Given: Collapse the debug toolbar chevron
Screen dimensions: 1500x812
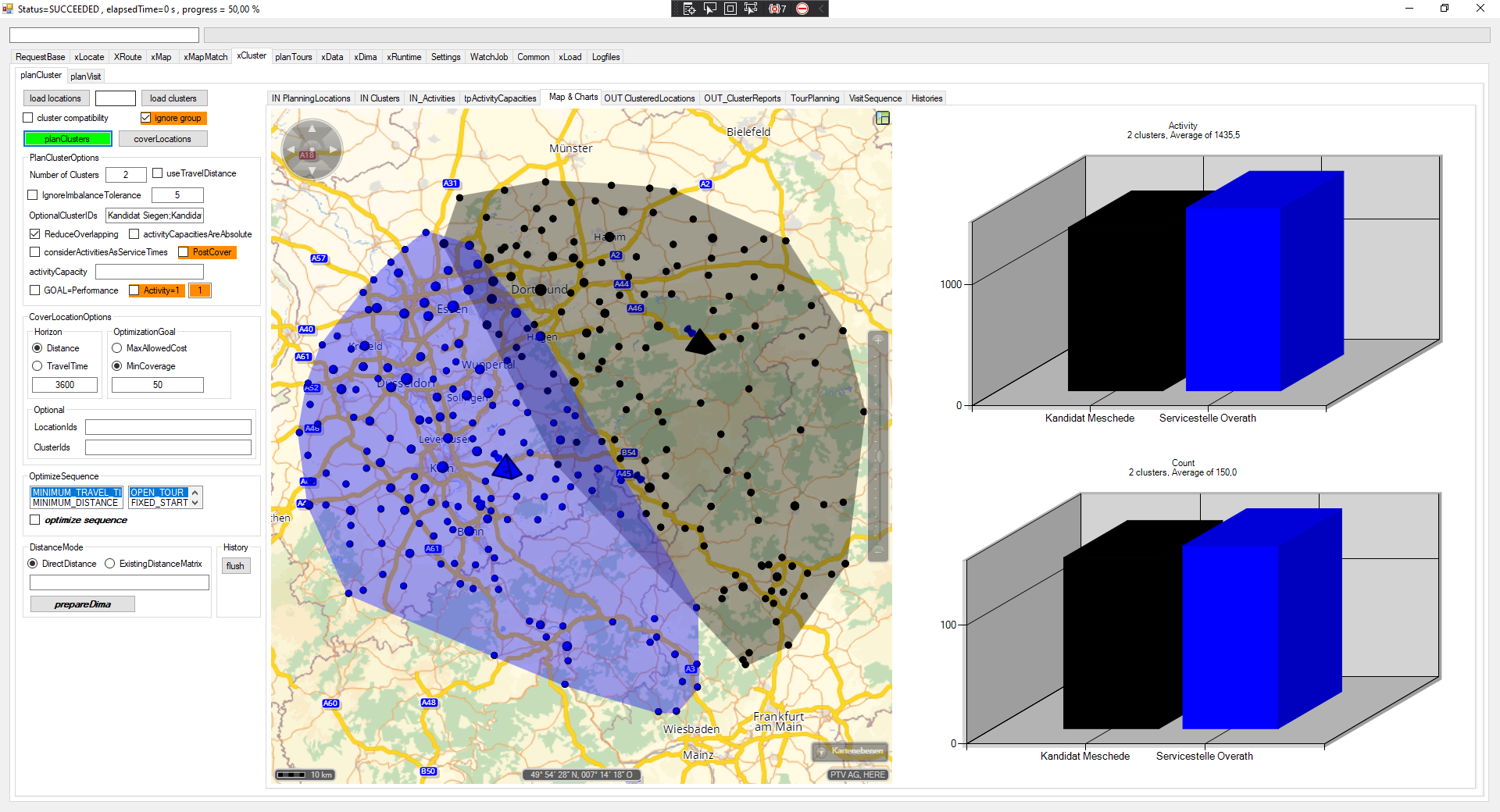Looking at the screenshot, I should (820, 9).
